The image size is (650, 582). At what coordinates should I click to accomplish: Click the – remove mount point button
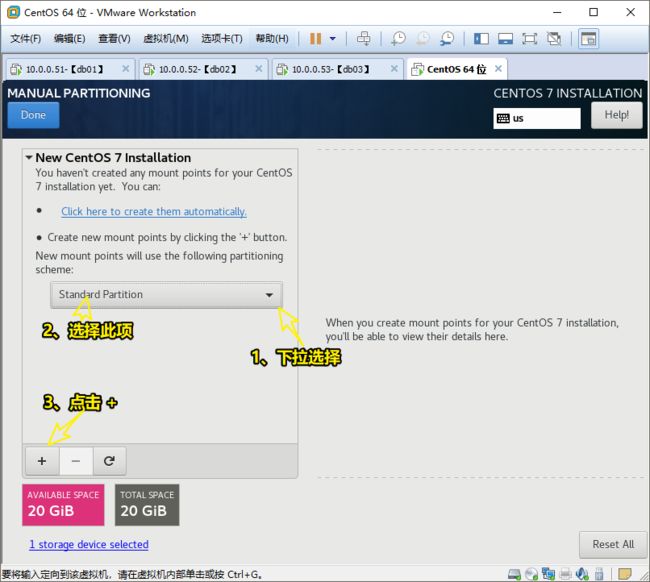coord(76,461)
